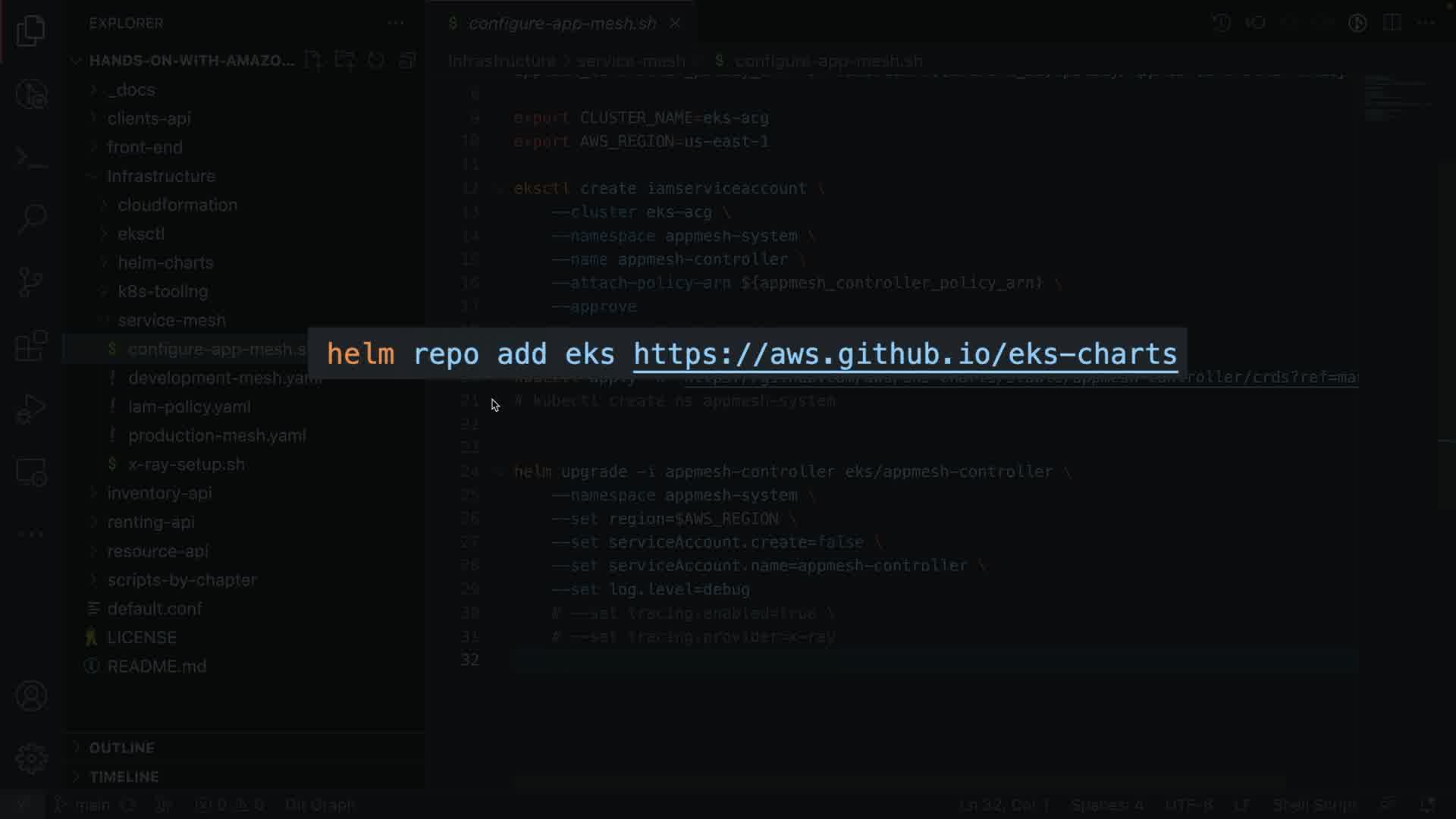Collapse all folders in Explorer

tap(407, 61)
